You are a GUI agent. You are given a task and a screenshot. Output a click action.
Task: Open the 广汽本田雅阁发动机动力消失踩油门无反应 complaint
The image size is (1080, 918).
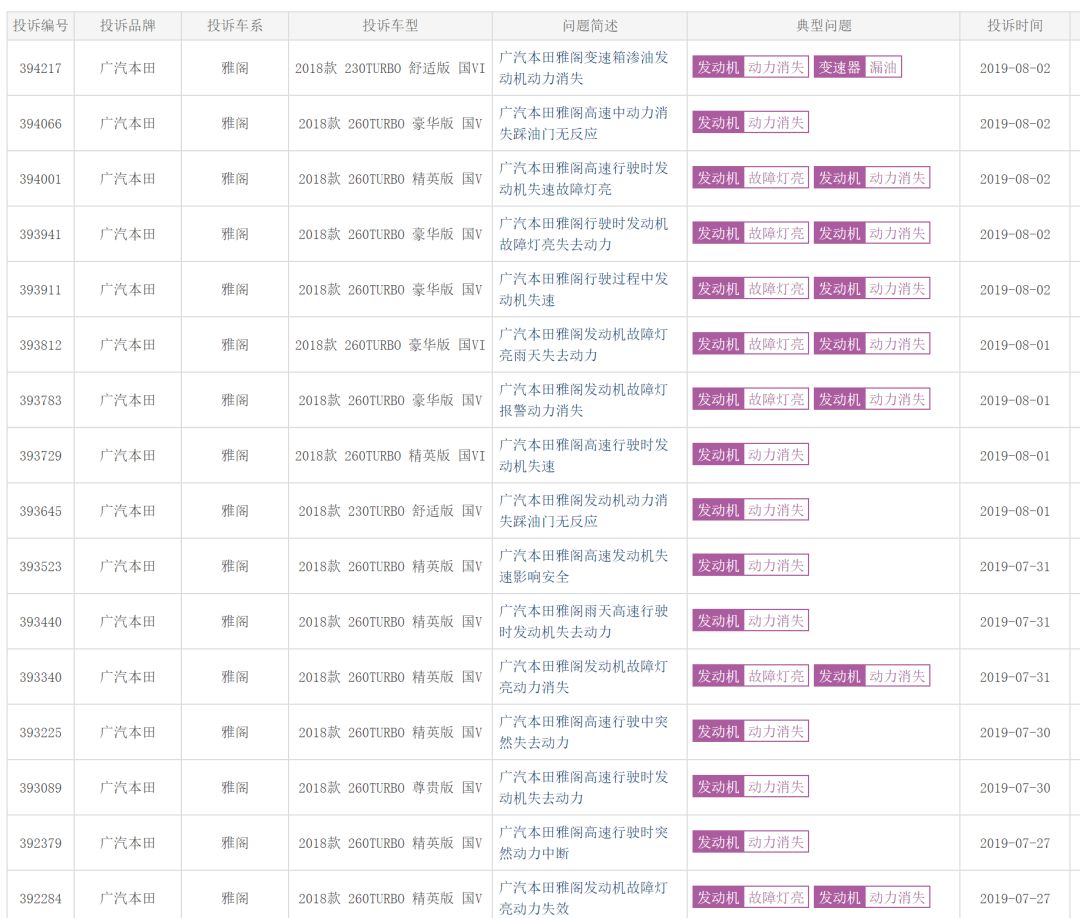point(583,510)
